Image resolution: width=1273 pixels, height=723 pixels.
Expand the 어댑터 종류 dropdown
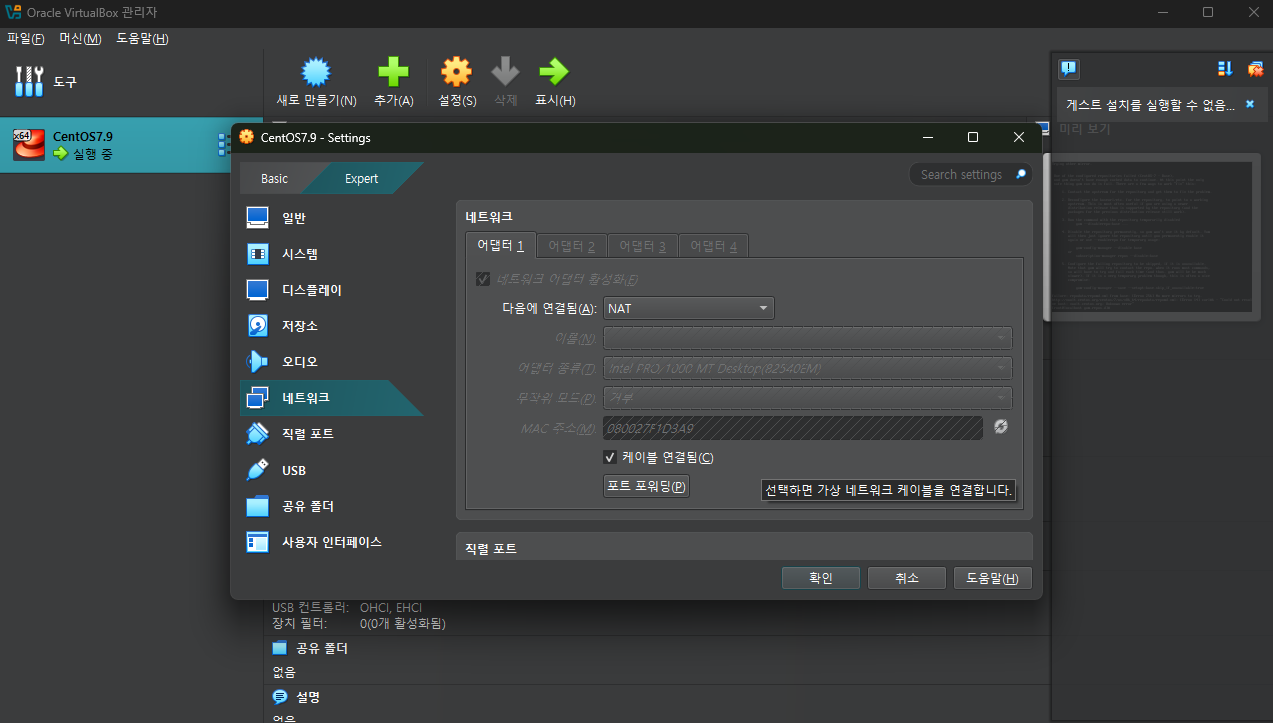[x=807, y=368]
